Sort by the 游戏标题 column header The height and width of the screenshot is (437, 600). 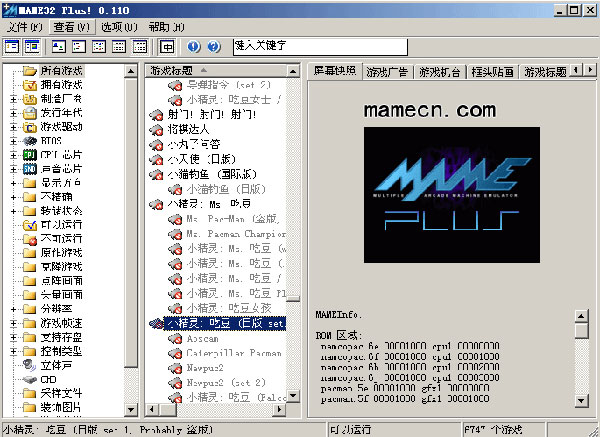pyautogui.click(x=215, y=70)
